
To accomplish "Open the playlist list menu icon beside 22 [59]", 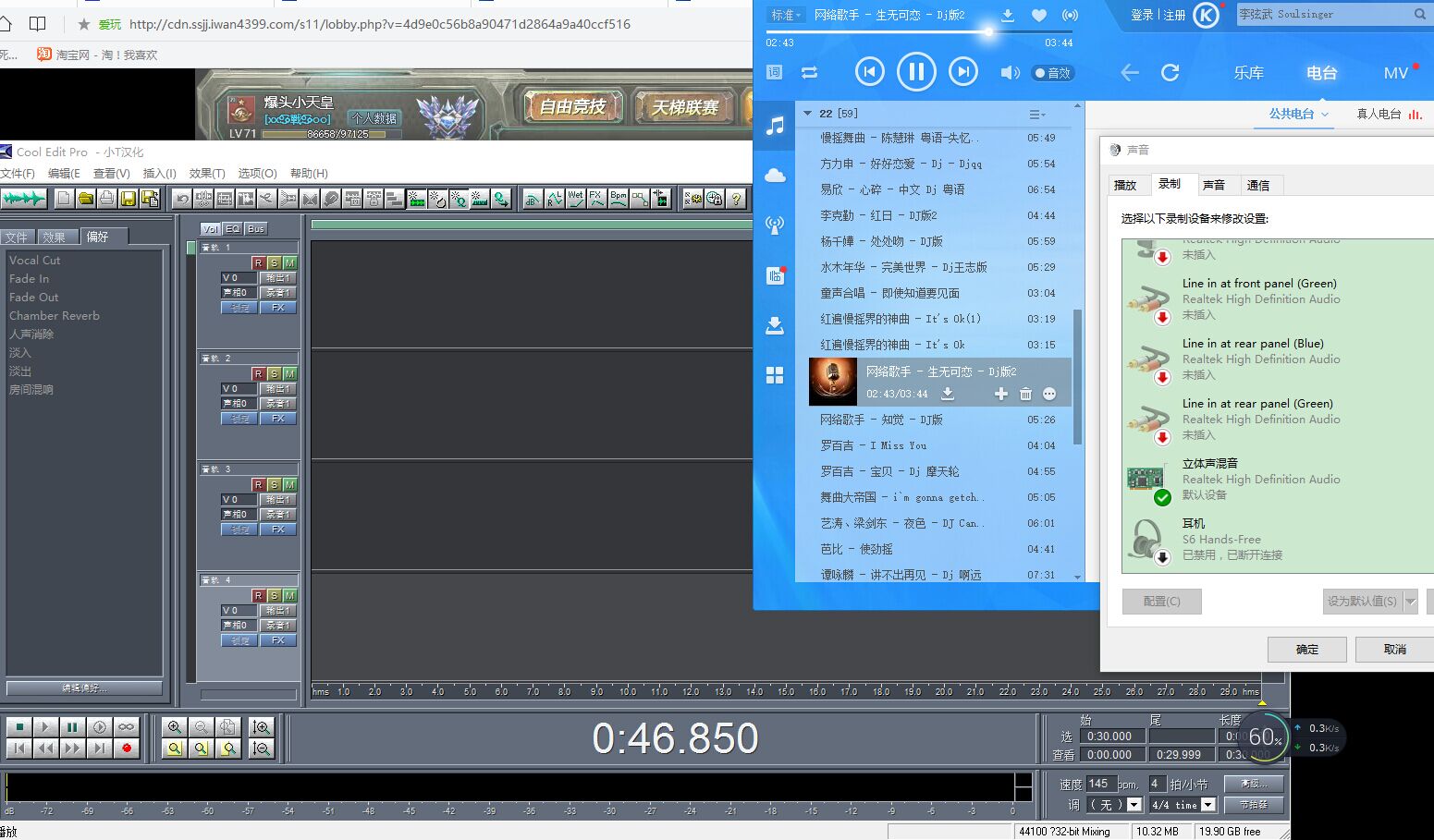I will [1037, 115].
